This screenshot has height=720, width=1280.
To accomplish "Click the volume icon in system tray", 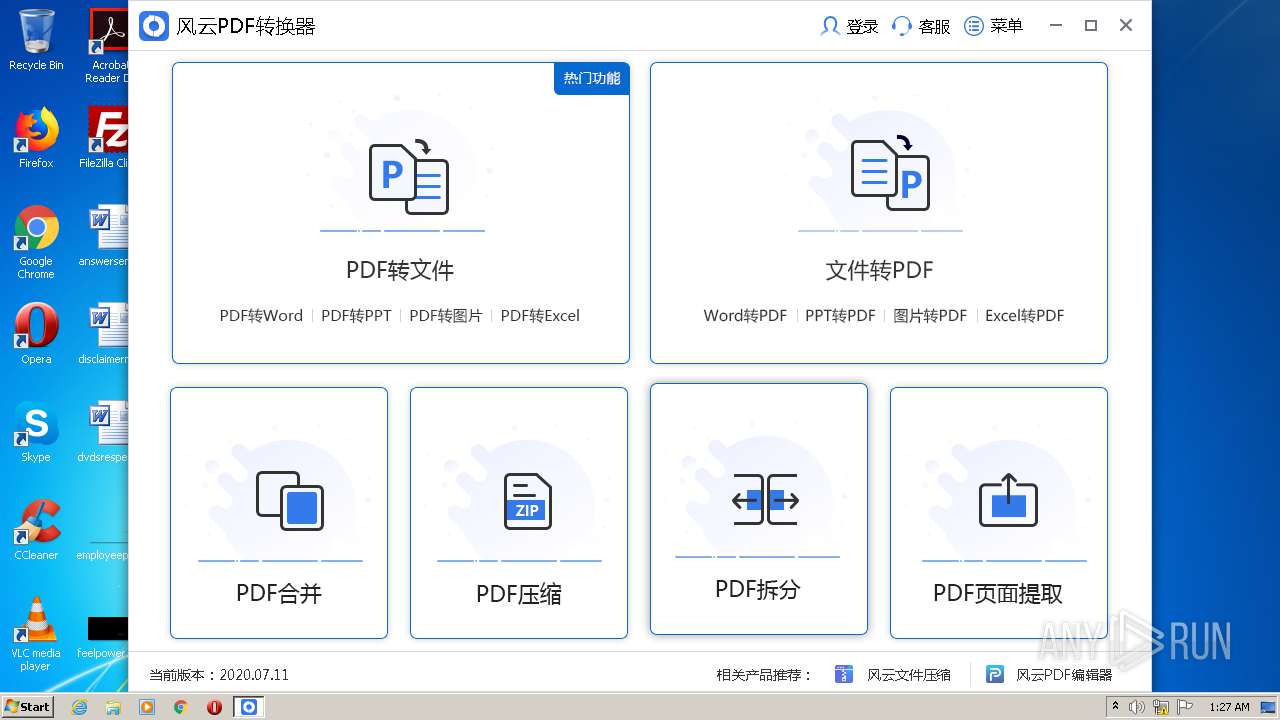I will click(1137, 707).
